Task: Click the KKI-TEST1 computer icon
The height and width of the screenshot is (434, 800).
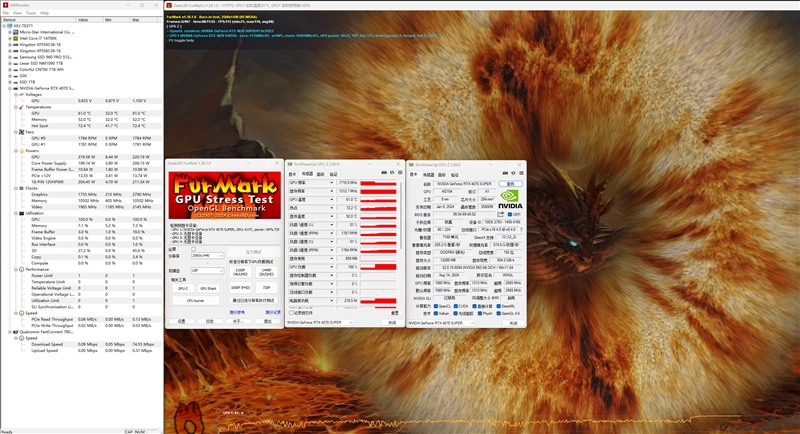Action: pos(10,25)
